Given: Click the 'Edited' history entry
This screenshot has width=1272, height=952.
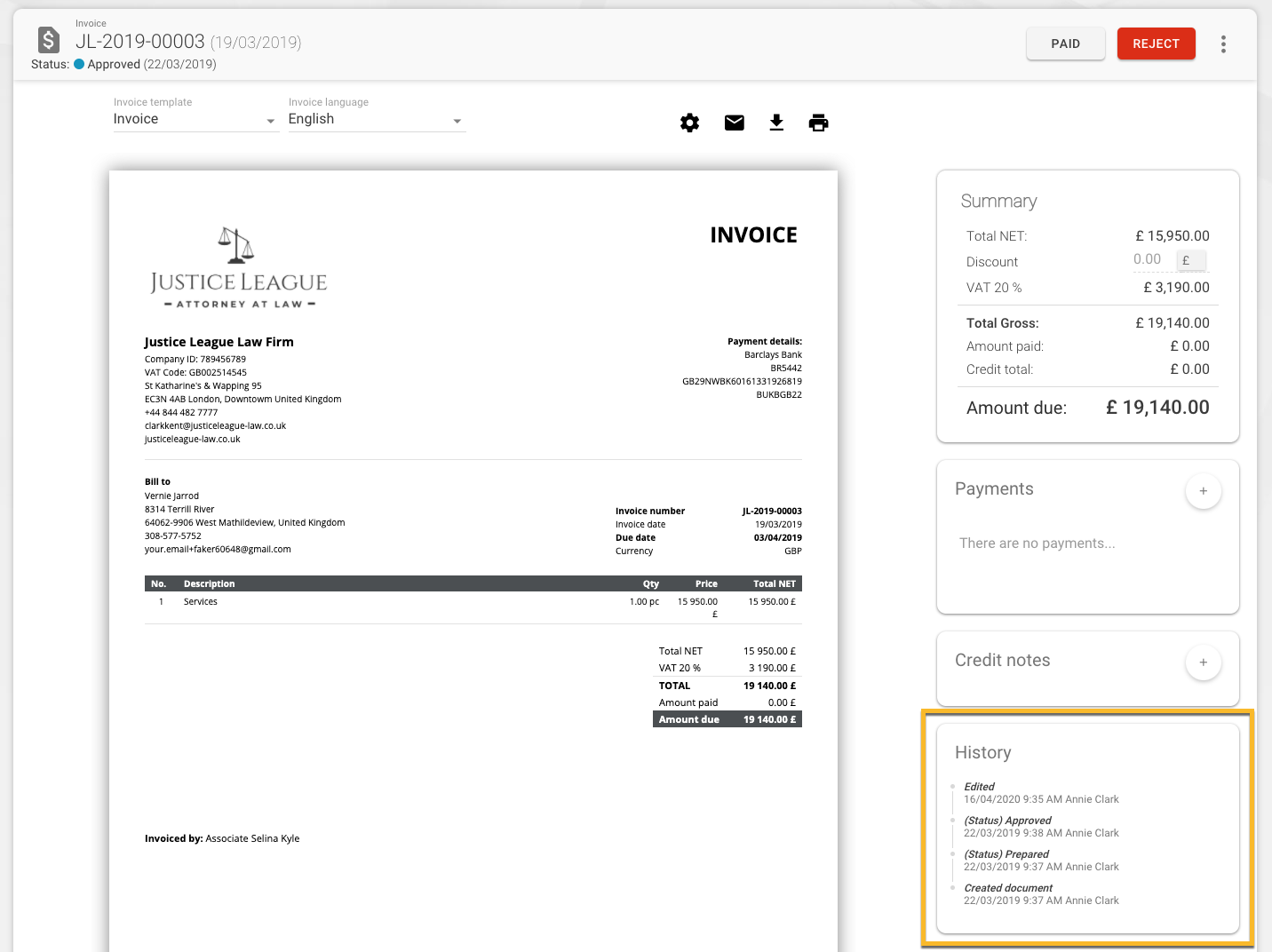Looking at the screenshot, I should (x=1041, y=793).
